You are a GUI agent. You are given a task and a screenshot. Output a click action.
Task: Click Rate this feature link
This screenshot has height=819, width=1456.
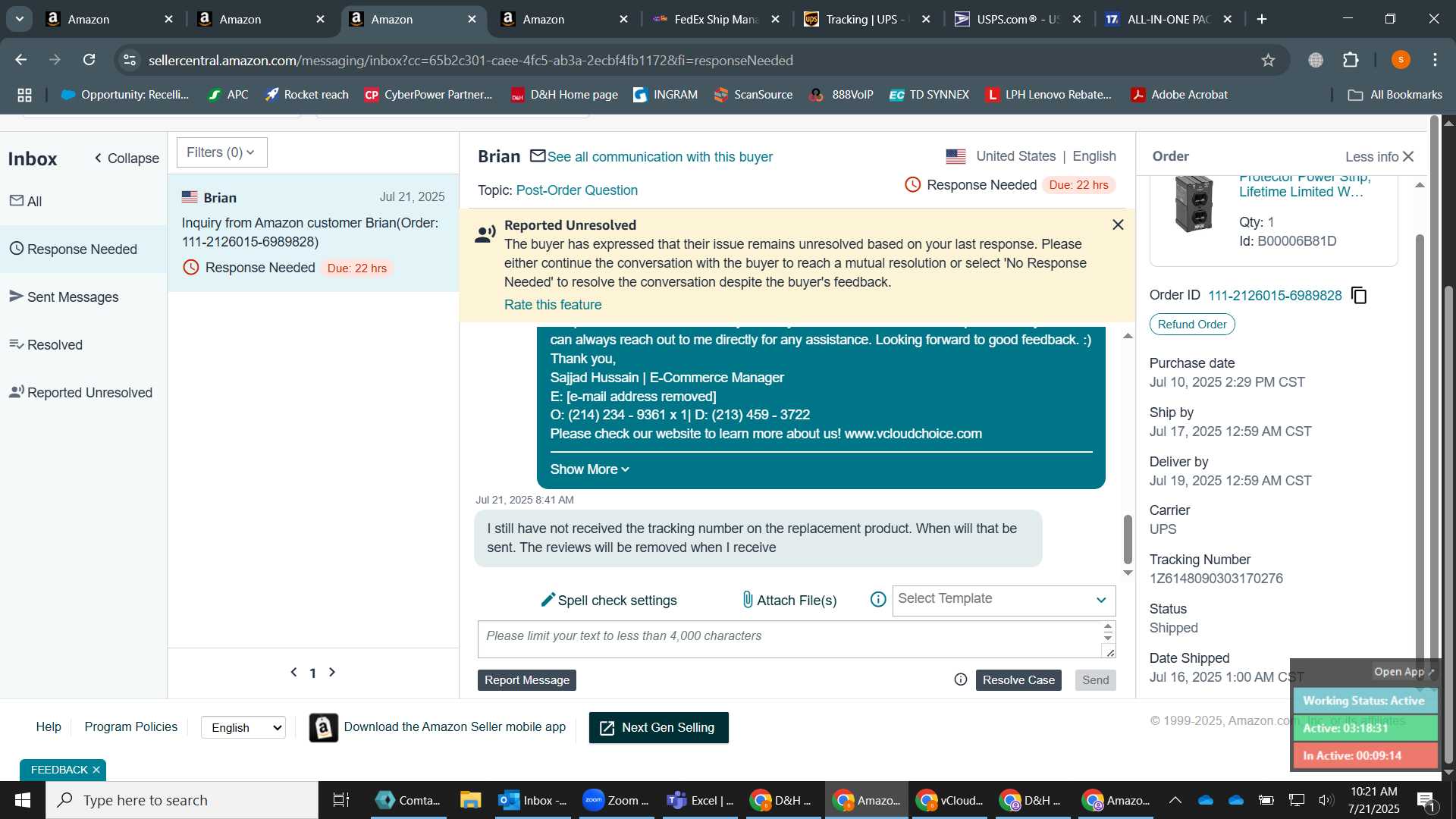click(x=553, y=304)
